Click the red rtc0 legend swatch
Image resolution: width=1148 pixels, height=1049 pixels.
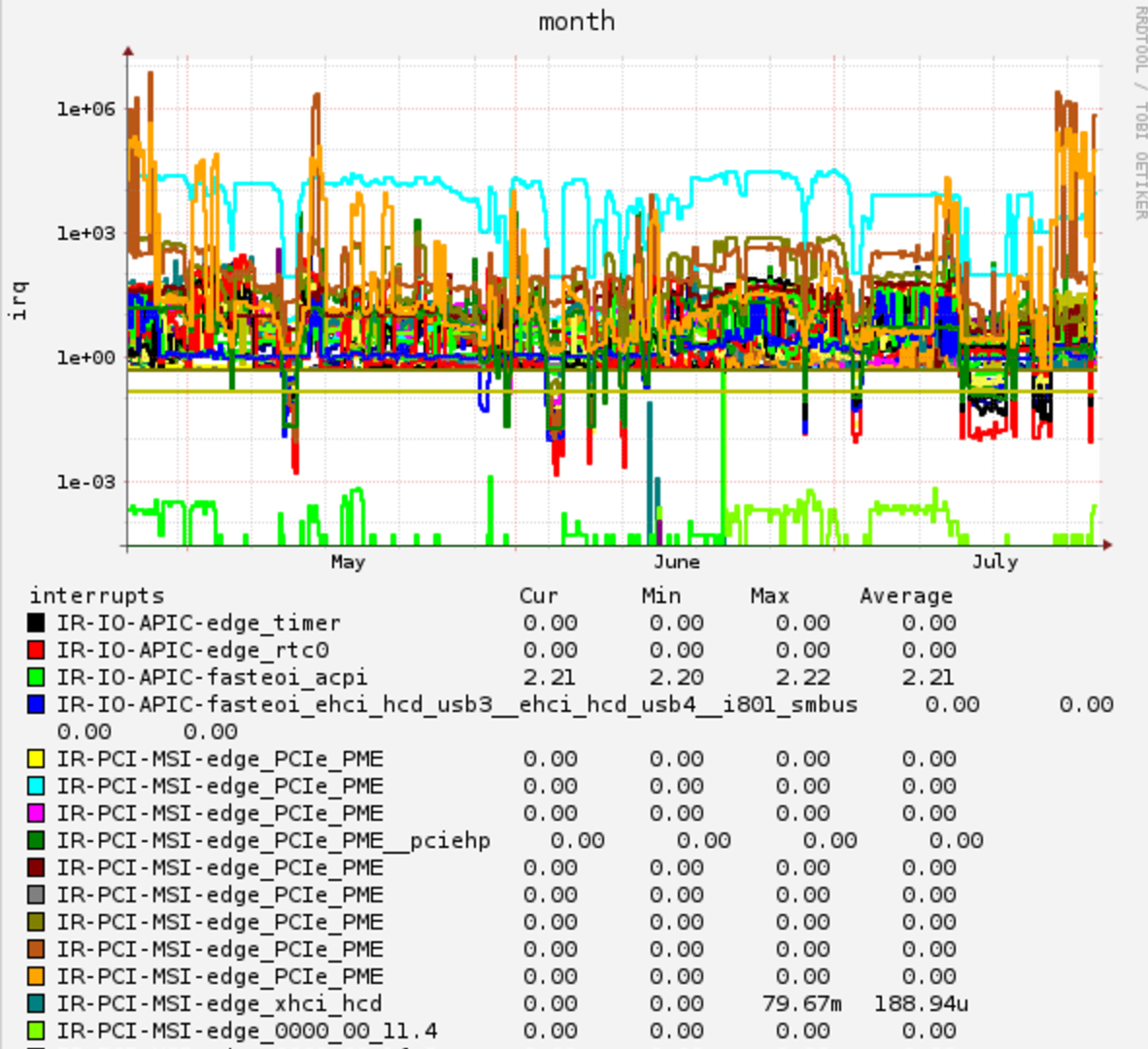pyautogui.click(x=36, y=650)
